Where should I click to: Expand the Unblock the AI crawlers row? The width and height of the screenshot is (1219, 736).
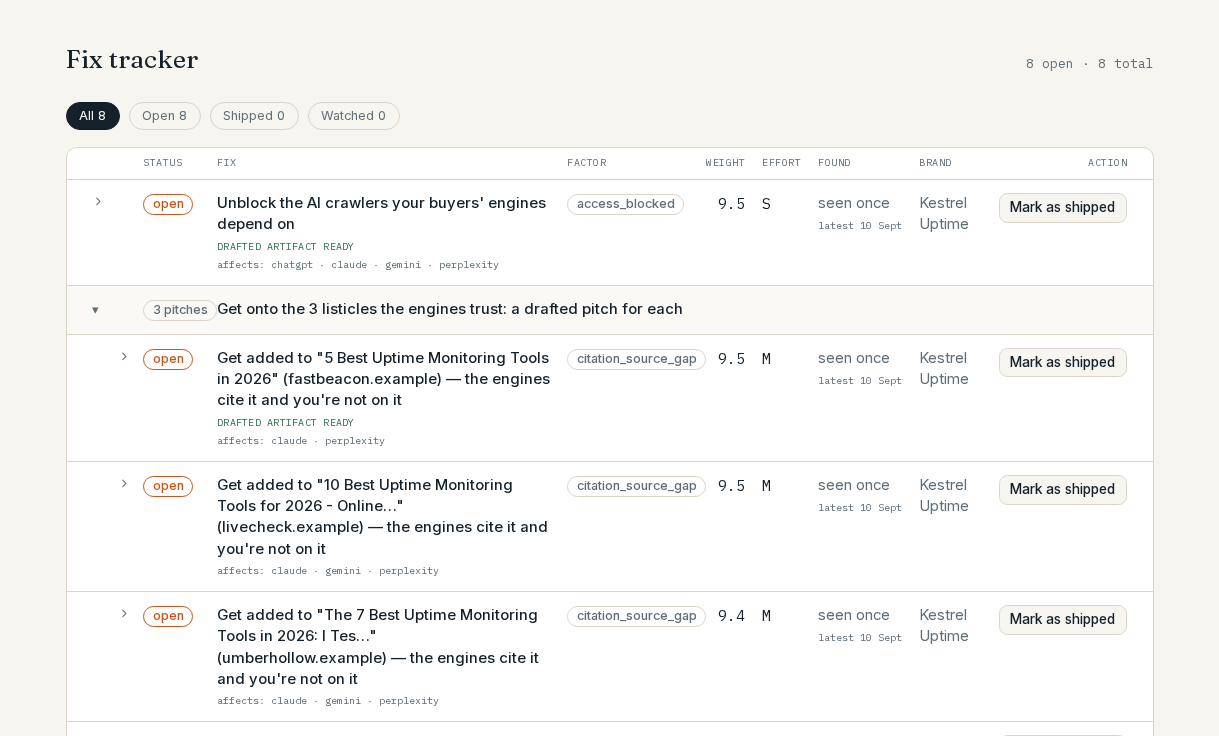pos(98,202)
